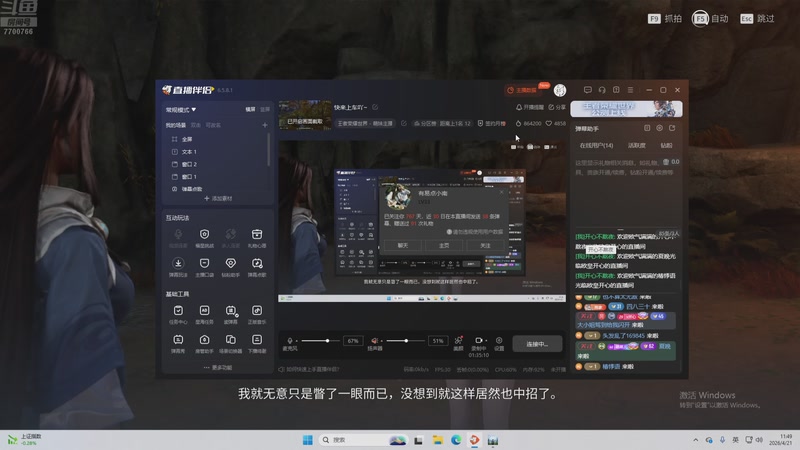The height and width of the screenshot is (450, 800).
Task: Click the 礼物心愿 gift box icon
Action: [257, 234]
